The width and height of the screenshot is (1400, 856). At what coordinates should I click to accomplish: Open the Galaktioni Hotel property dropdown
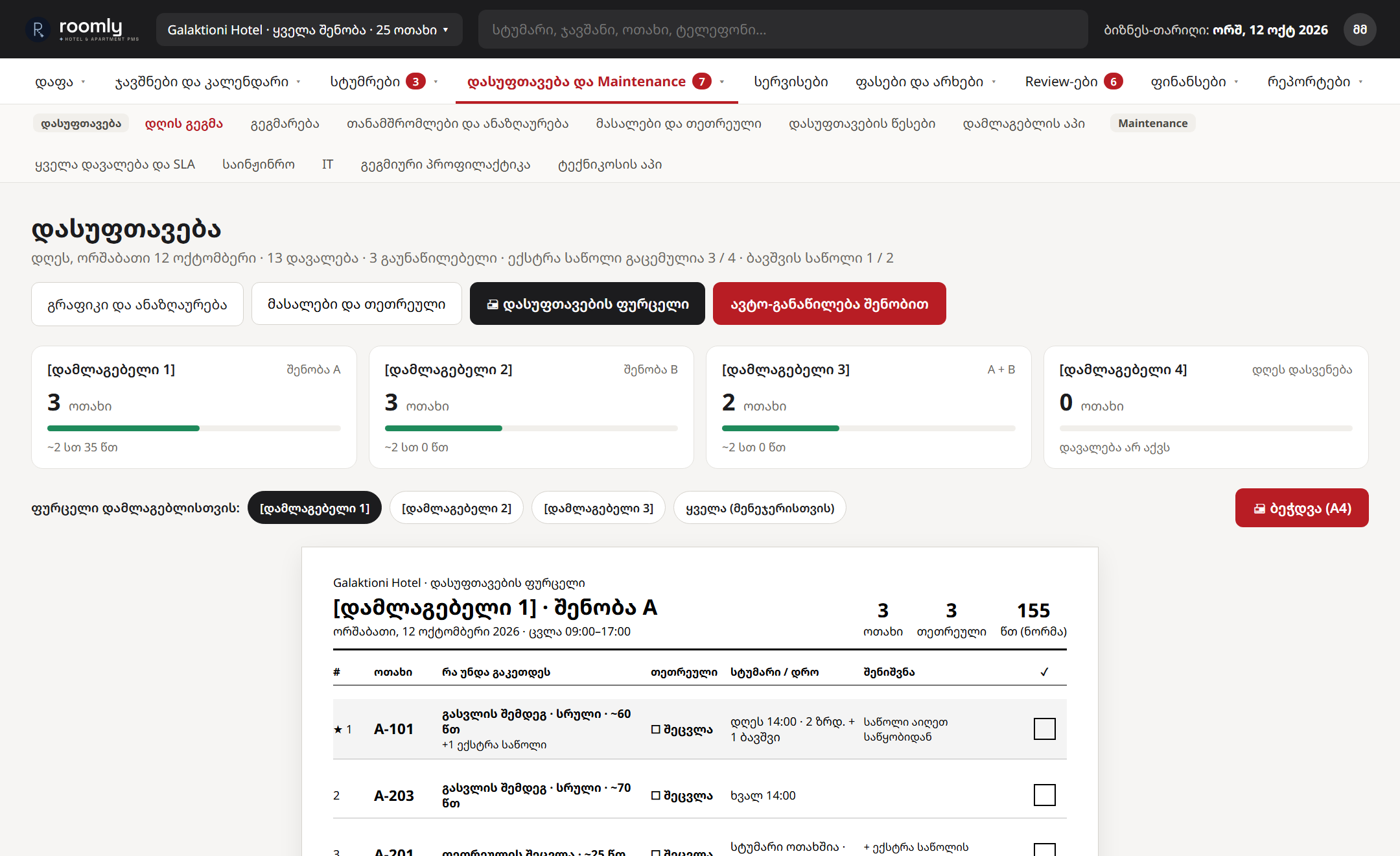pos(309,30)
